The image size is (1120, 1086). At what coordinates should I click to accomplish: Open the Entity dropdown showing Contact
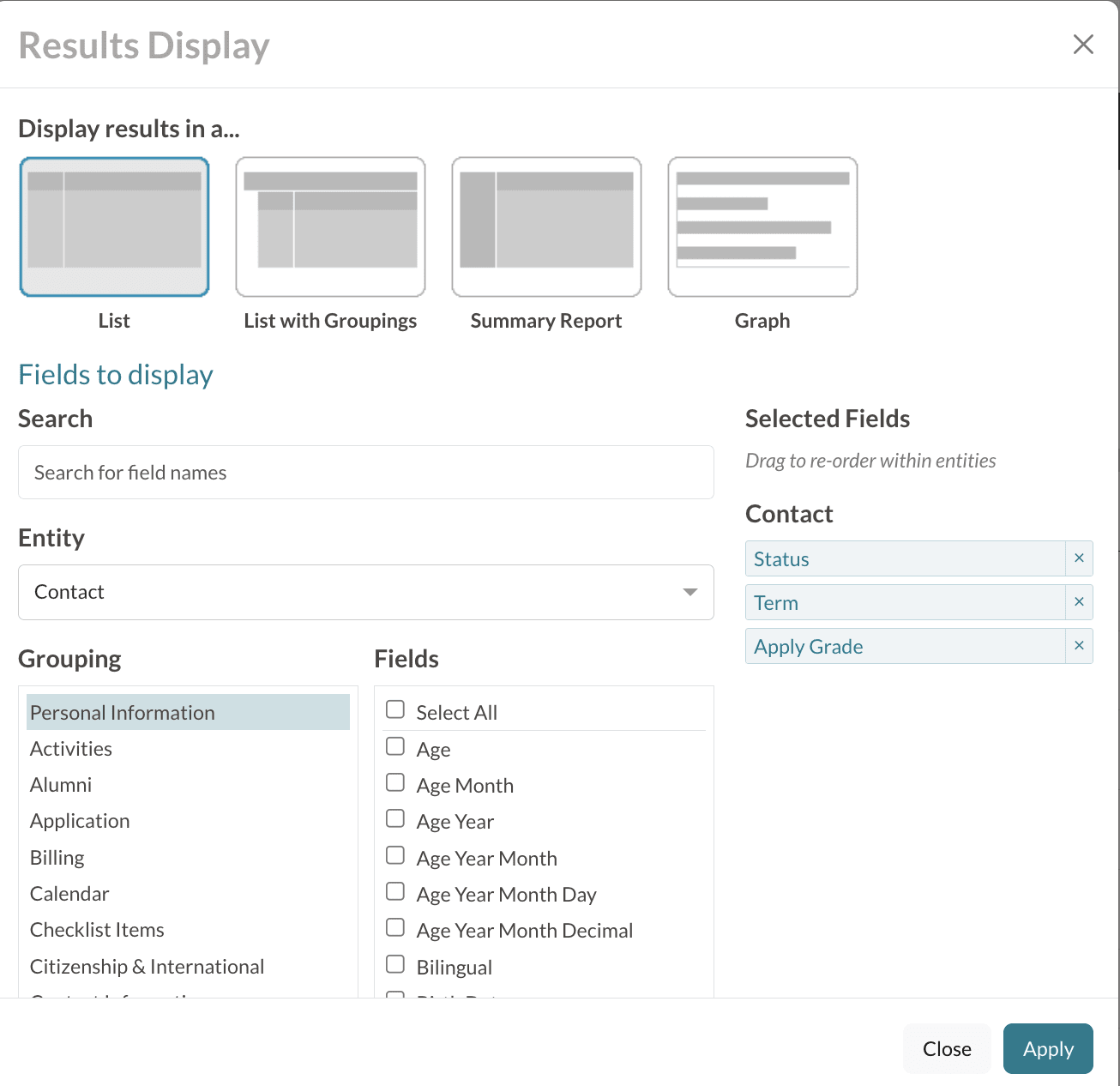(x=365, y=592)
